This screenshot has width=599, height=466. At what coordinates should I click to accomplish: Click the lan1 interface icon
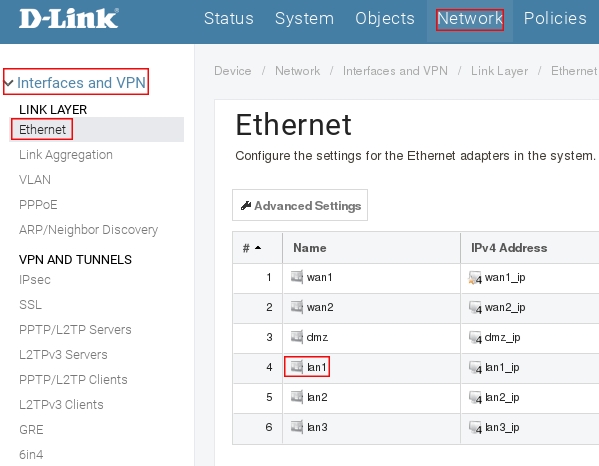(297, 367)
